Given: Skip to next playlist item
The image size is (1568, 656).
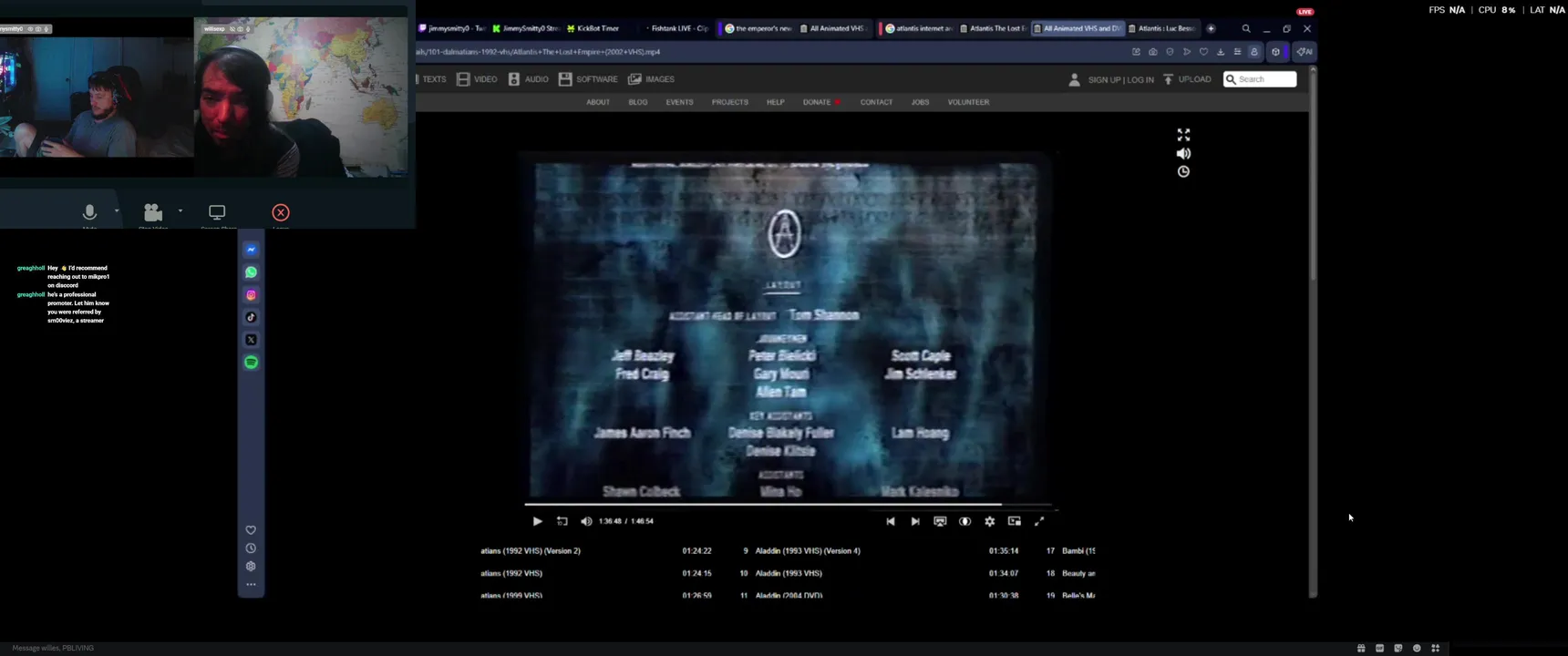Looking at the screenshot, I should point(915,521).
